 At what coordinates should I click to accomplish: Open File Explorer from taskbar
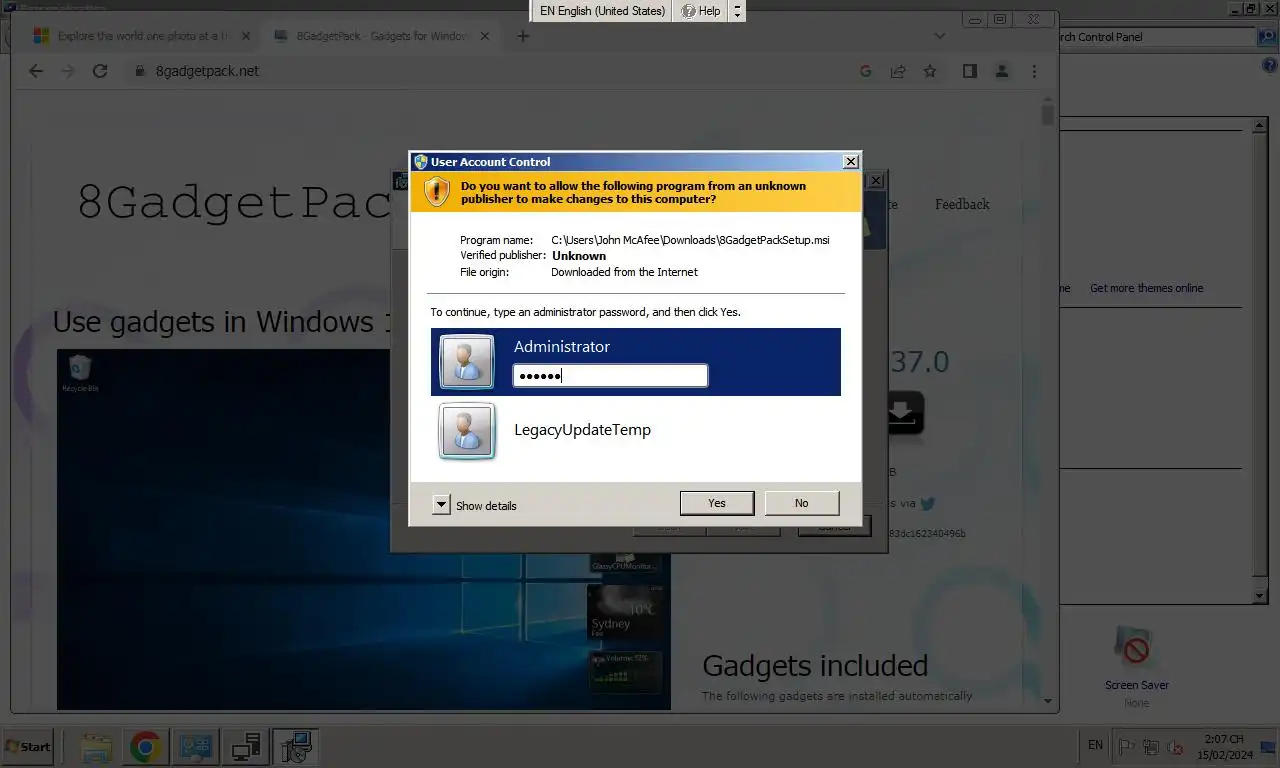(x=96, y=747)
